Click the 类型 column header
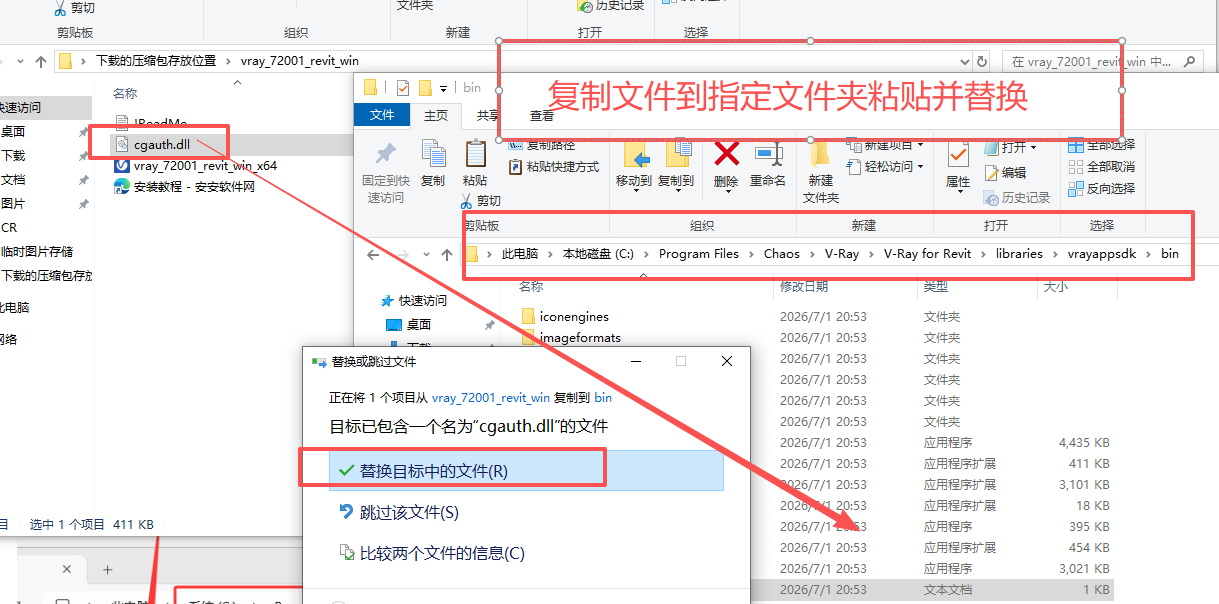 coord(936,287)
